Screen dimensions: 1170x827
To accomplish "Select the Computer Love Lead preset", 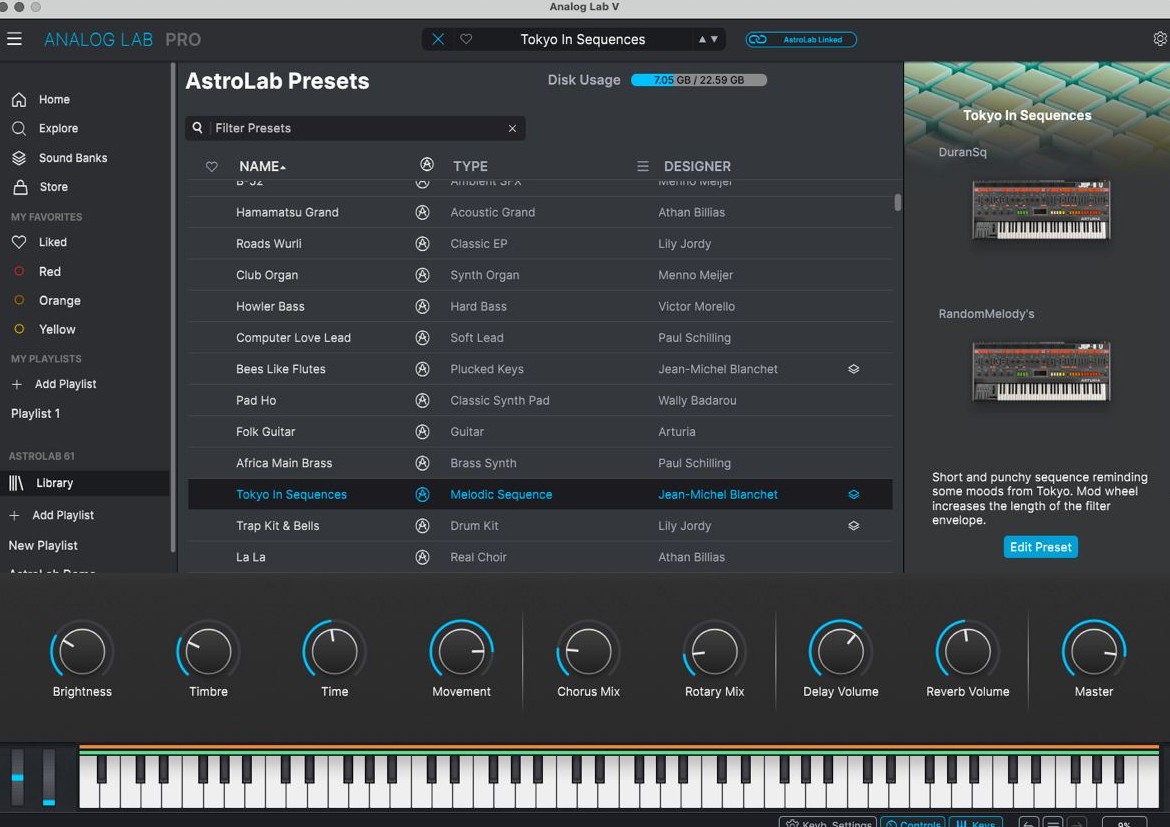I will [540, 337].
